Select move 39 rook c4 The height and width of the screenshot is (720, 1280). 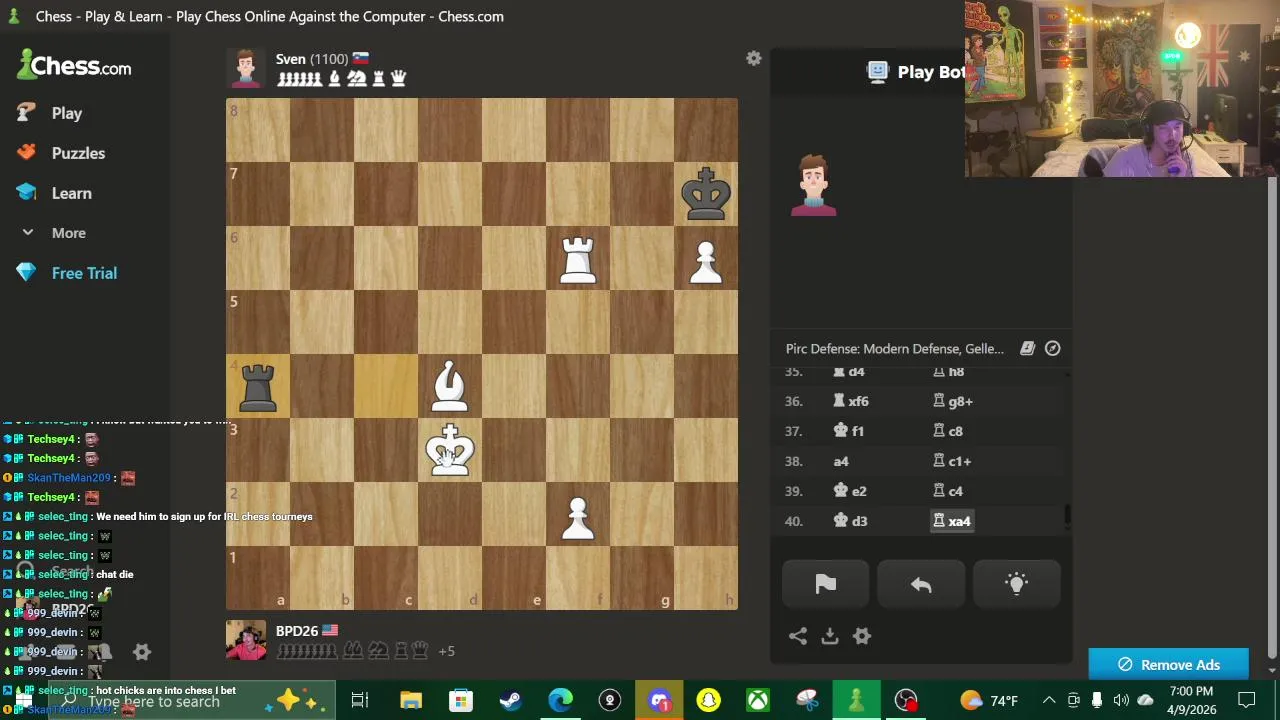coord(948,491)
